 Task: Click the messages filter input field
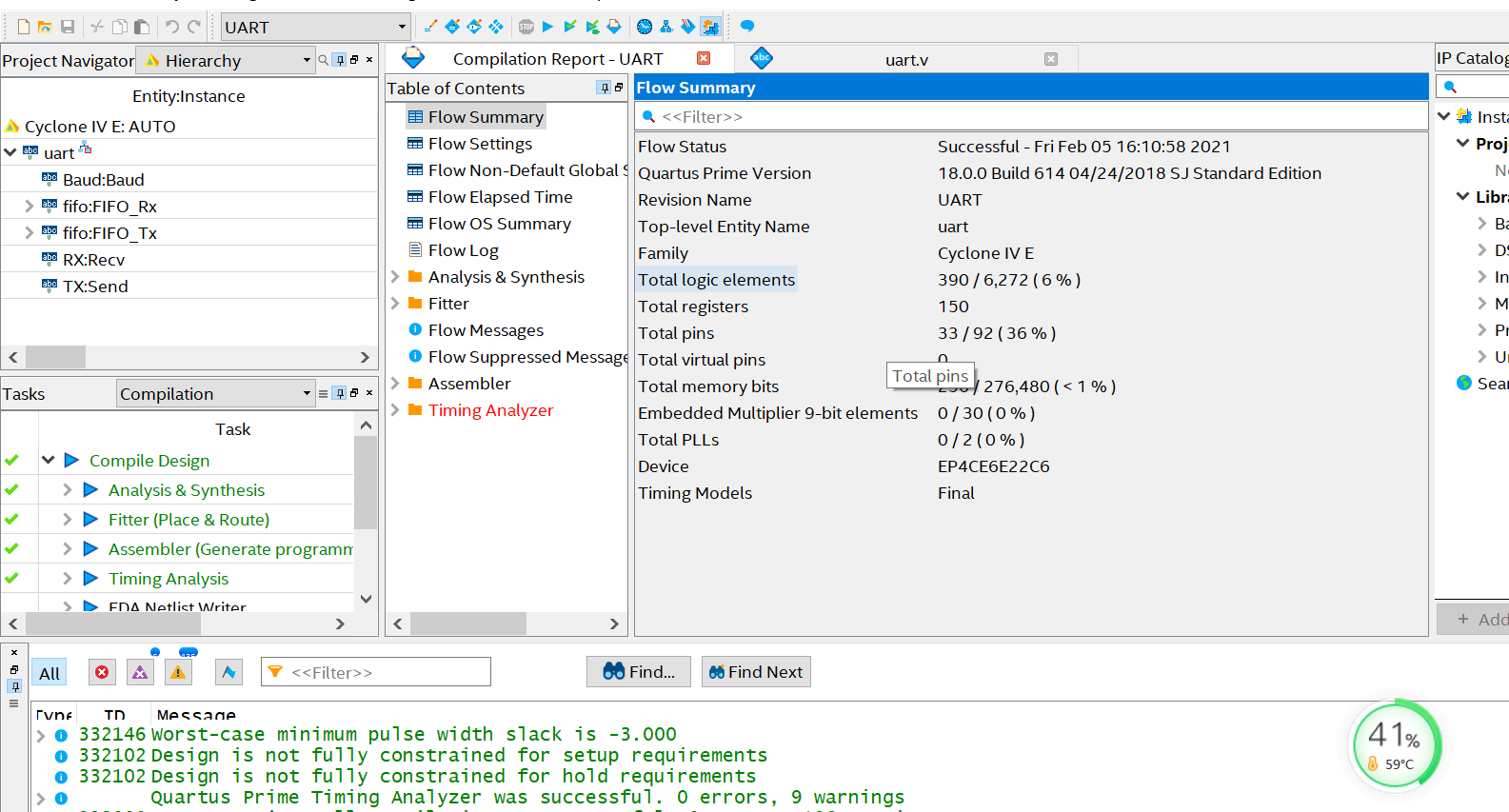click(x=376, y=672)
